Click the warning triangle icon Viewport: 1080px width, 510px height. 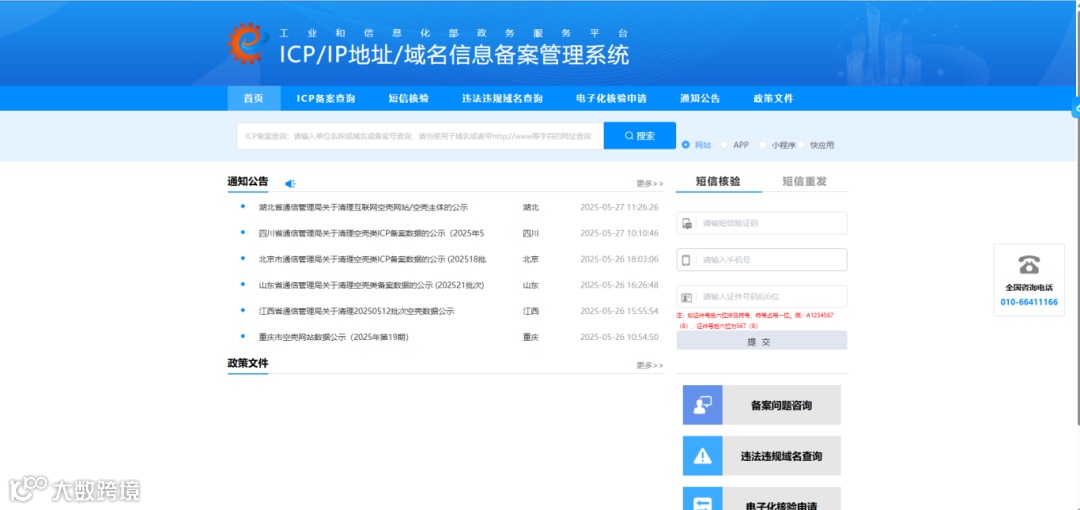point(703,456)
